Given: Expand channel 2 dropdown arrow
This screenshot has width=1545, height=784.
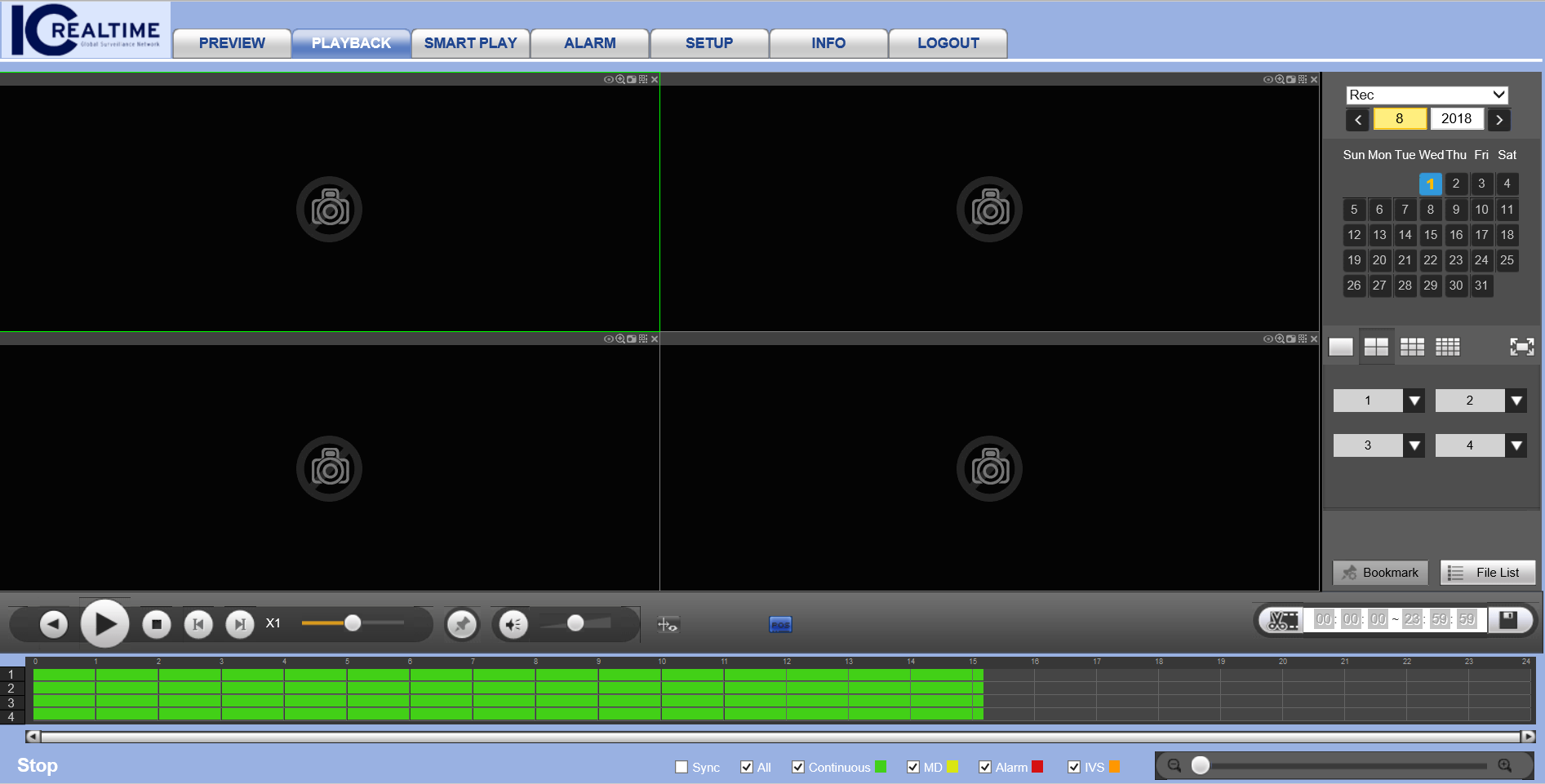Looking at the screenshot, I should pos(1516,401).
